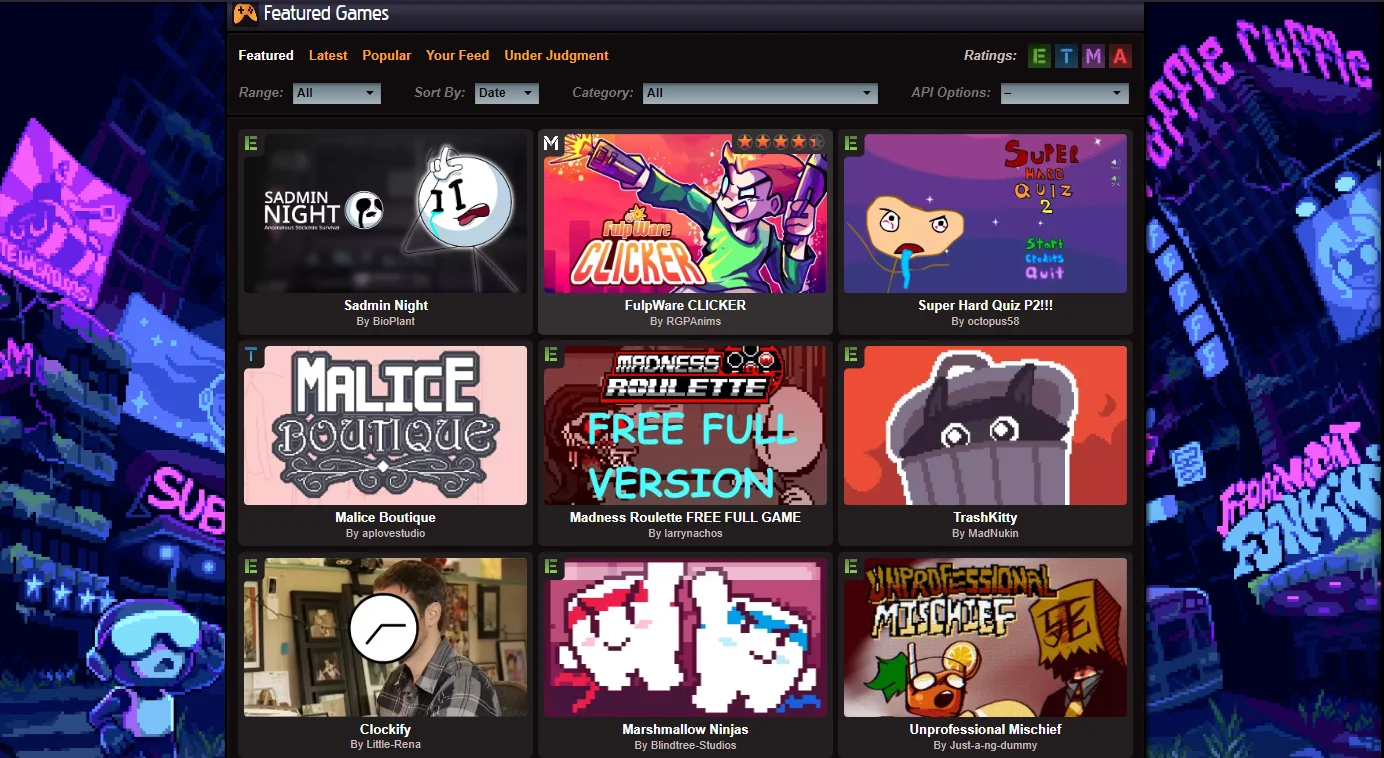Open the Range dropdown

coord(337,93)
